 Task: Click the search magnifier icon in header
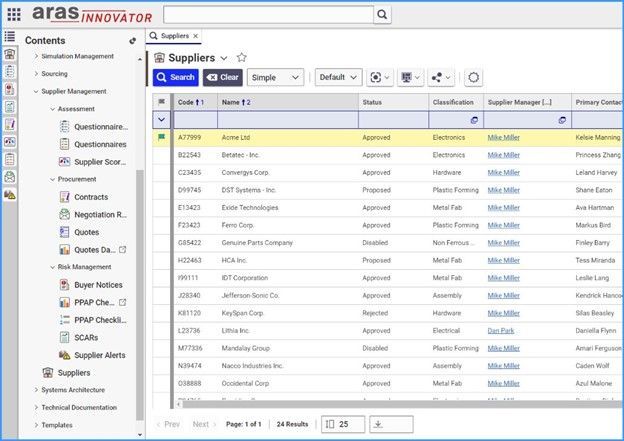click(383, 15)
